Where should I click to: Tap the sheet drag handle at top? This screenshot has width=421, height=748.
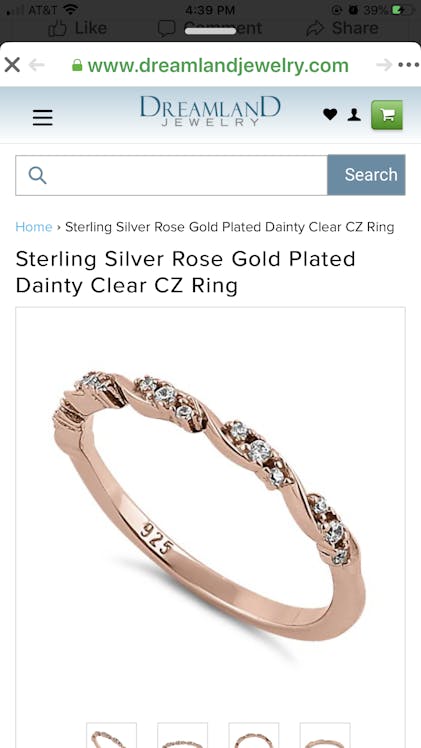210,31
